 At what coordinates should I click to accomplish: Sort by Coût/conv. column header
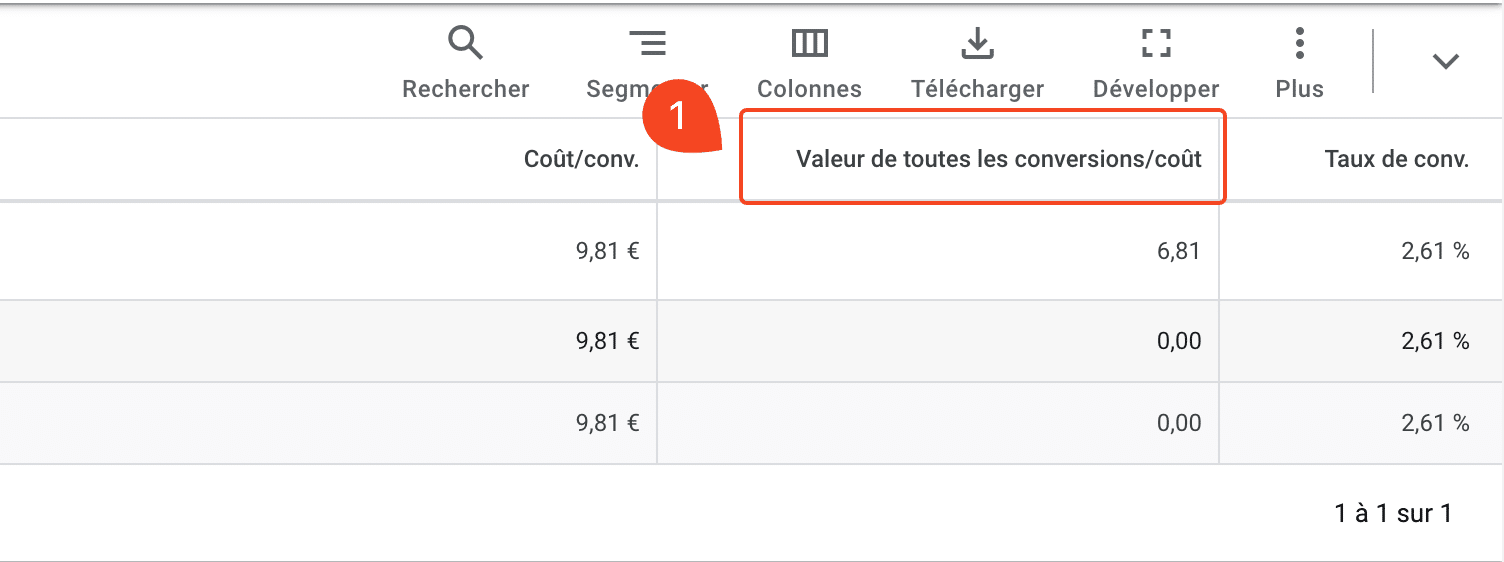[x=581, y=159]
